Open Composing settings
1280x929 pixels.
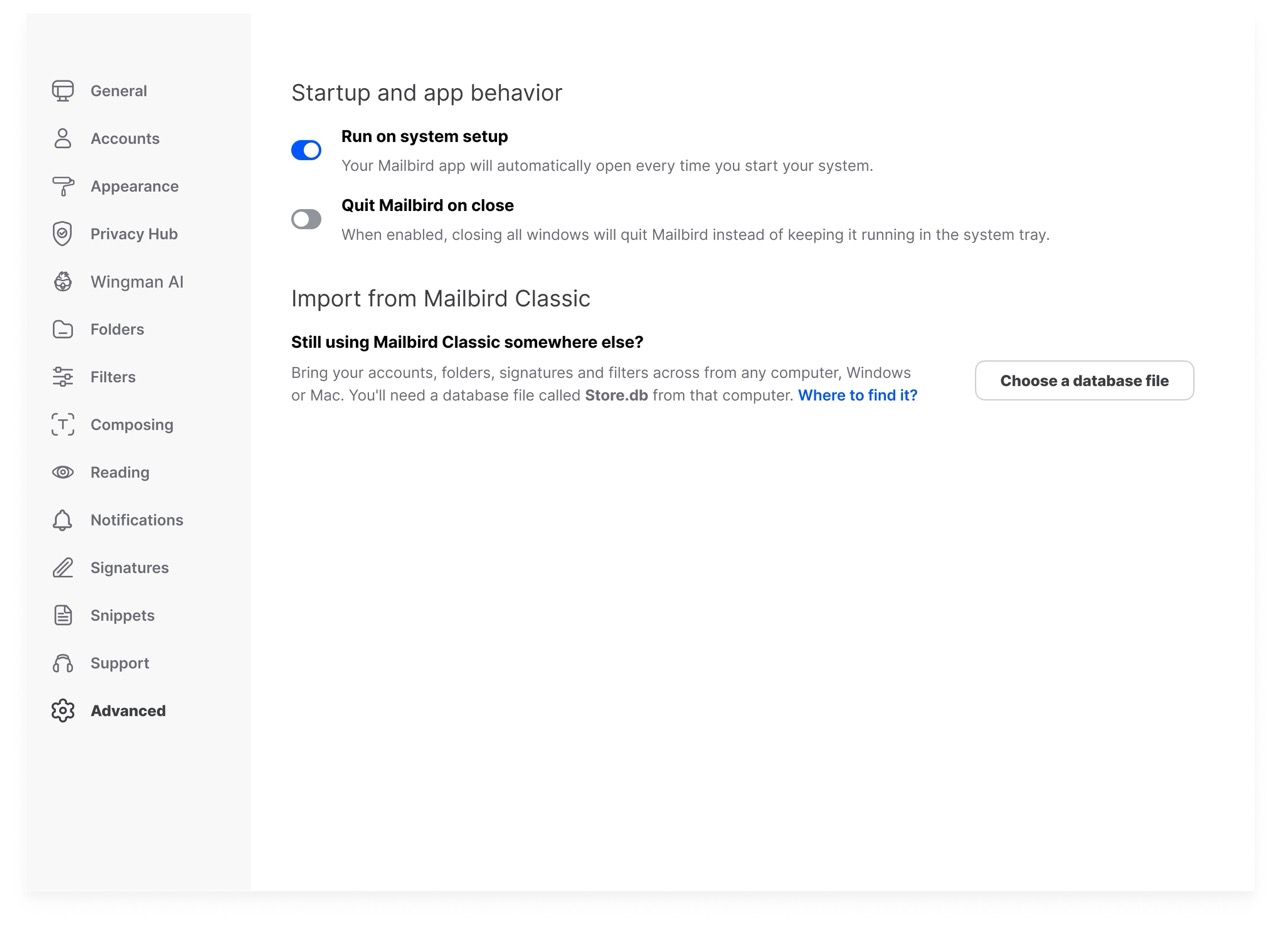(x=132, y=425)
